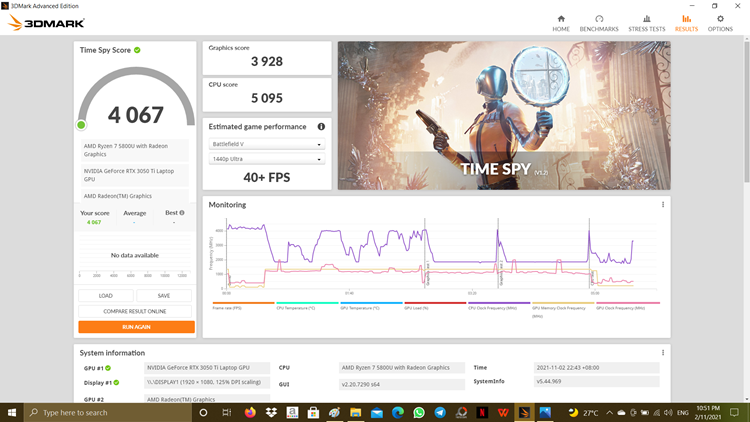Toggle the Frame rate (FPS) legend

tap(243, 306)
